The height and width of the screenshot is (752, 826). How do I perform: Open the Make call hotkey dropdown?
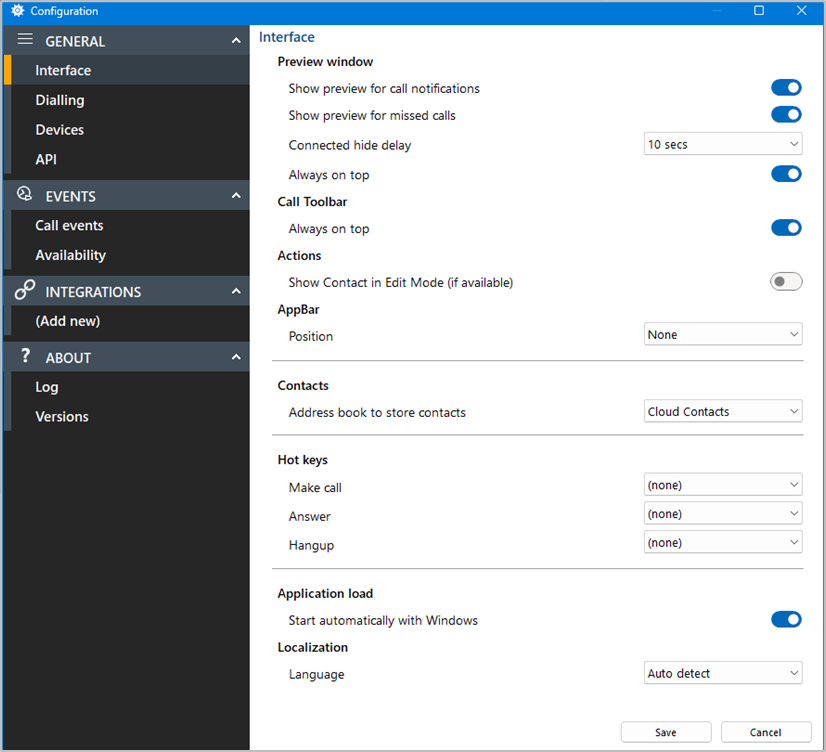pos(723,484)
